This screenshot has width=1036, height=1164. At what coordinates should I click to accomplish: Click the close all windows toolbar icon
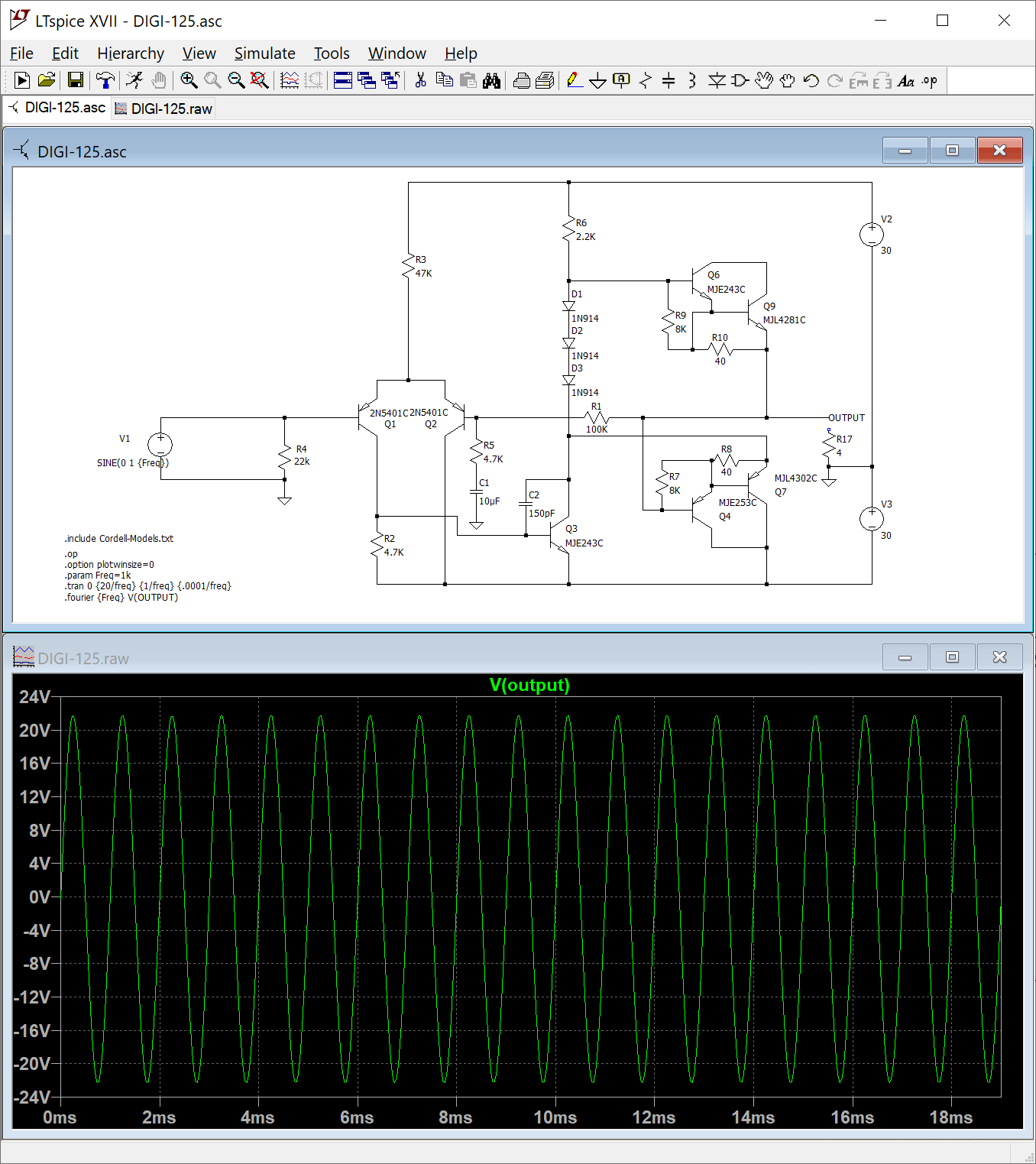(390, 80)
